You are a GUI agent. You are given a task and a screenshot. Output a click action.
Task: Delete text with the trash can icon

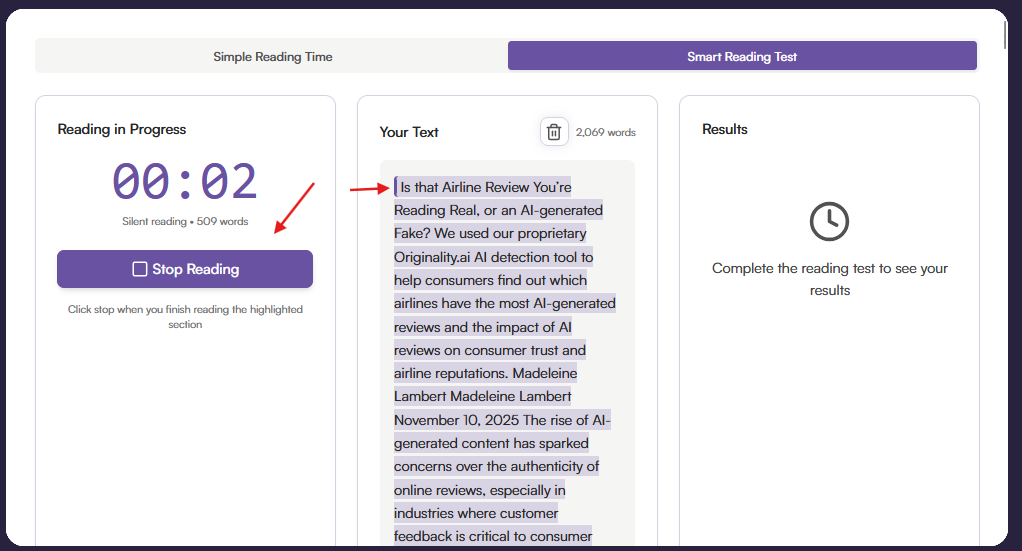(x=553, y=132)
